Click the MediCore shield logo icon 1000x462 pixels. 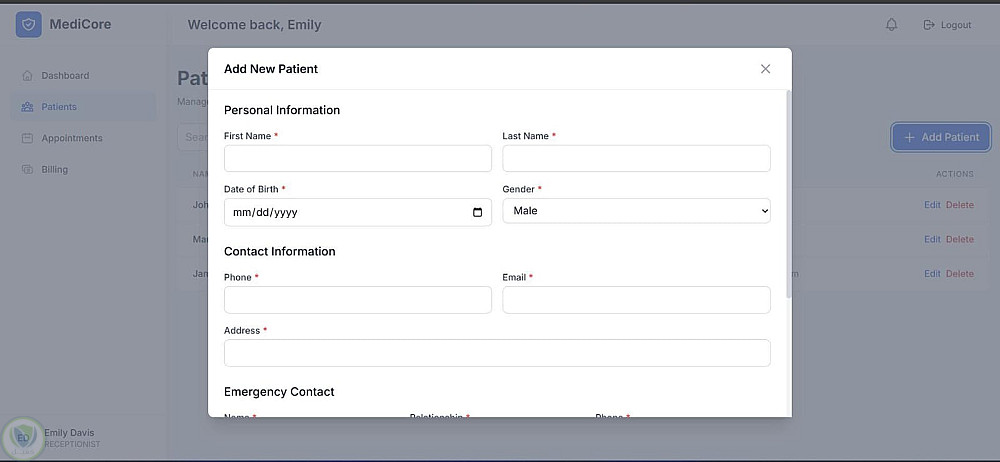pos(28,25)
